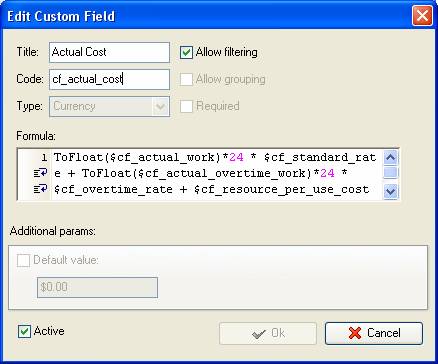Screen dimensions: 438x364
Task: Click the Type combo box arrow
Action: coord(160,107)
